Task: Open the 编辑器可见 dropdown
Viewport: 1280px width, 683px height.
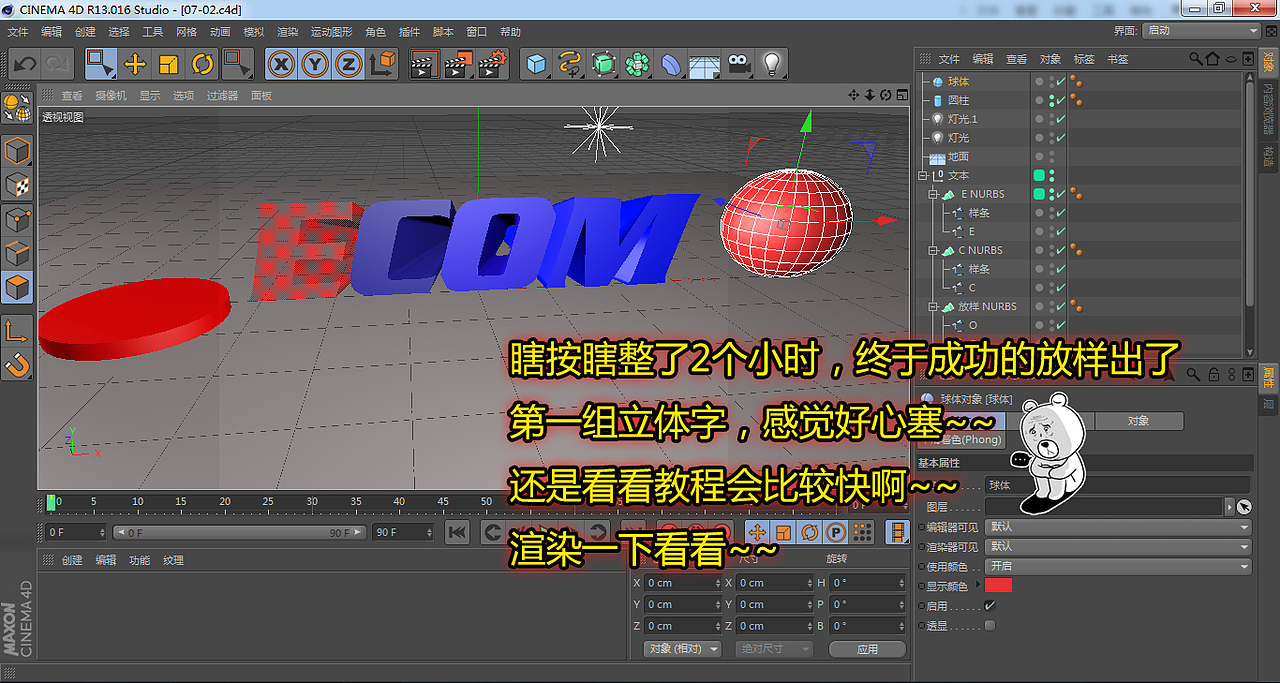Action: click(x=1118, y=526)
